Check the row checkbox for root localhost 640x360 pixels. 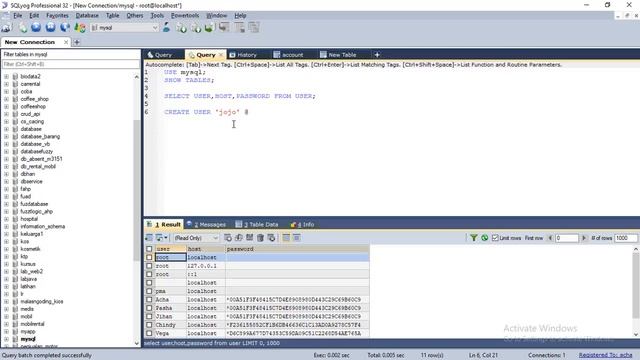point(149,258)
